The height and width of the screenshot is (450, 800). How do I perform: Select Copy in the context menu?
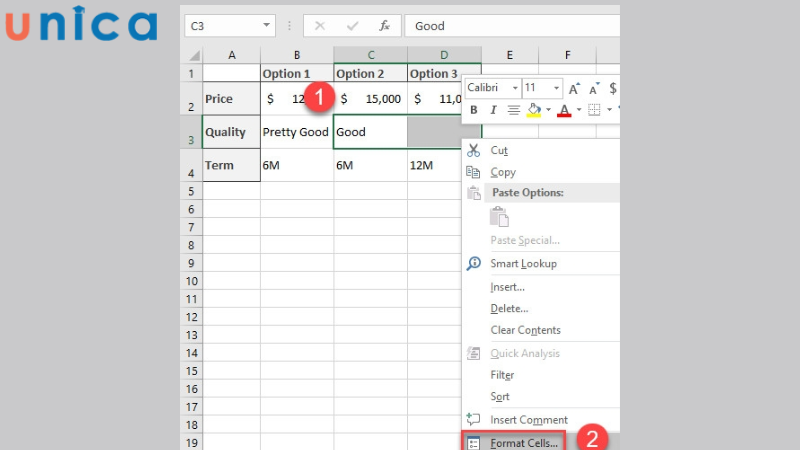(503, 172)
